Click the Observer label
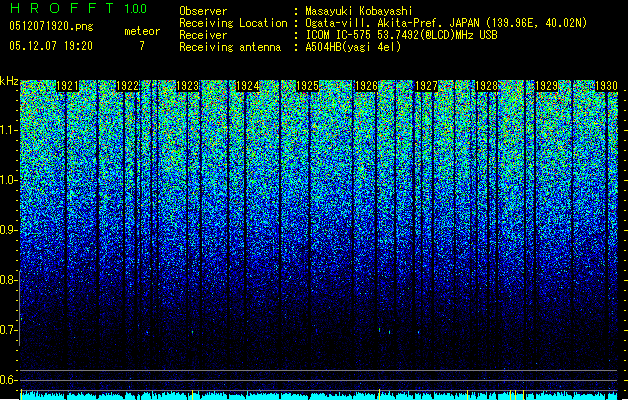629x400 pixels. click(203, 11)
